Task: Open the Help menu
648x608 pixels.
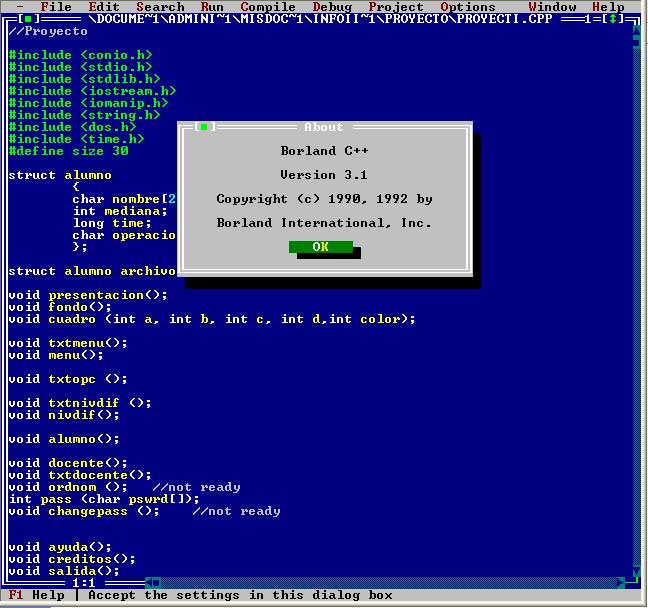Action: click(608, 7)
